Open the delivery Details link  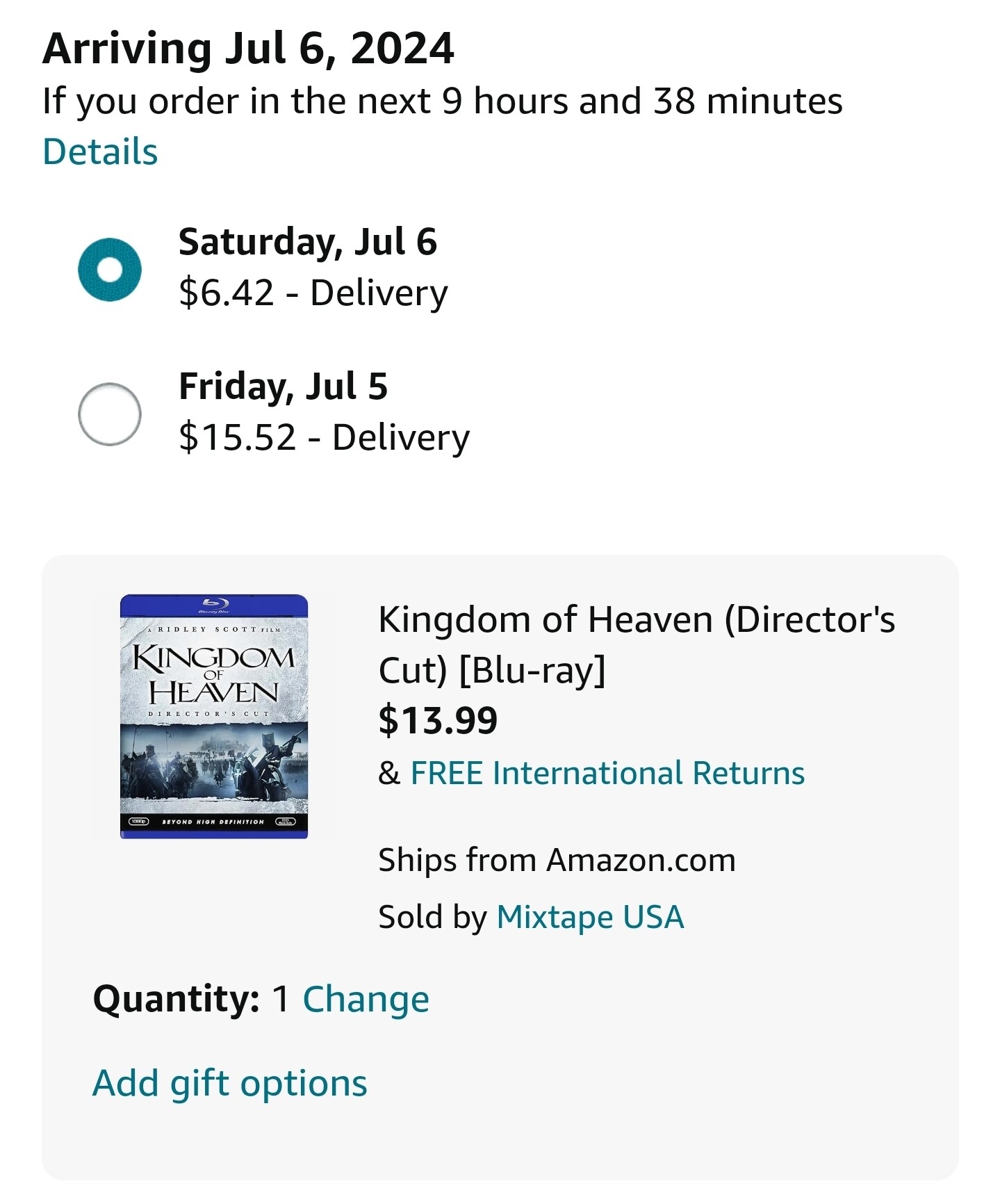click(100, 152)
